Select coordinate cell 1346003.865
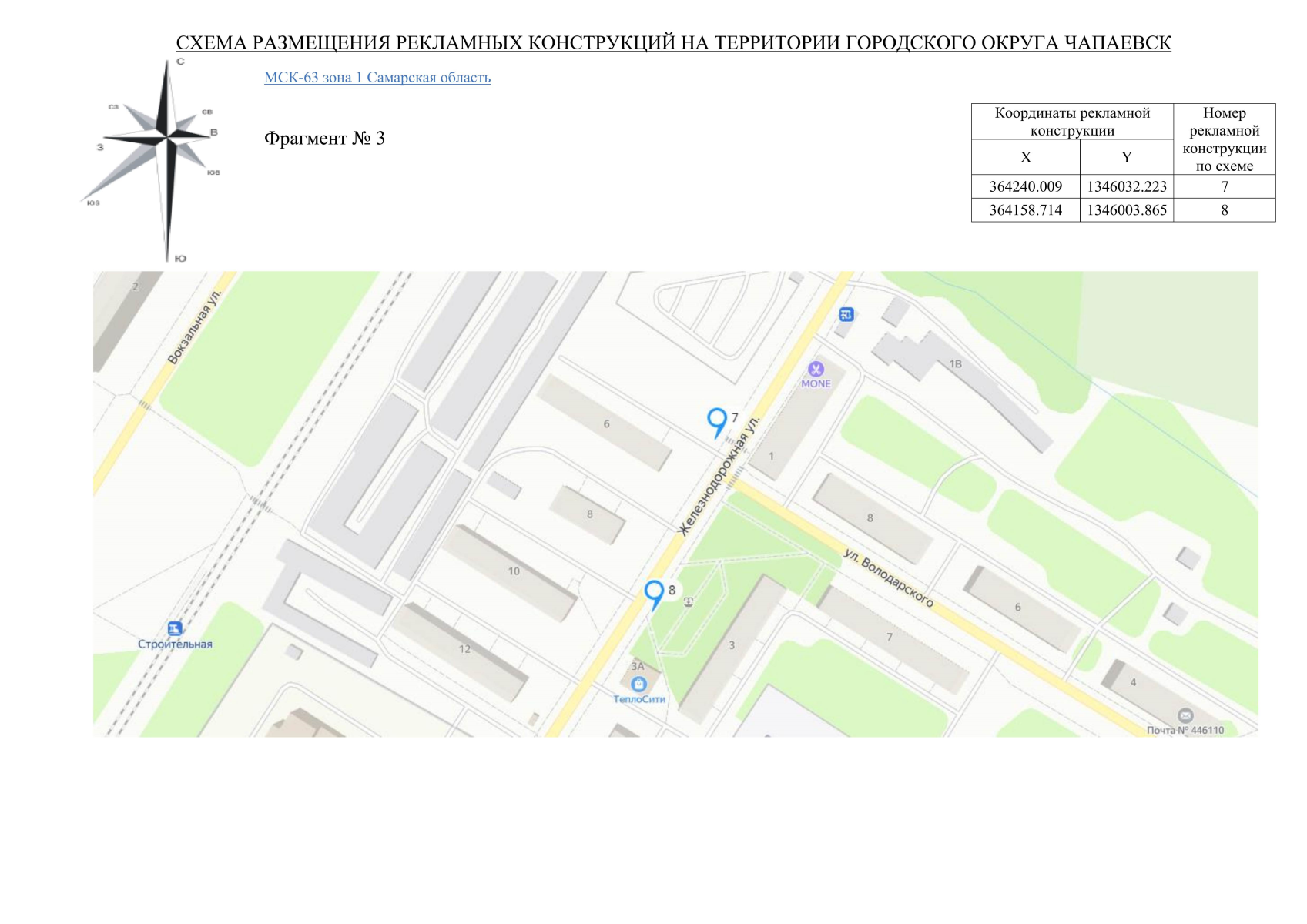This screenshot has width=1307, height=924. click(x=1126, y=209)
